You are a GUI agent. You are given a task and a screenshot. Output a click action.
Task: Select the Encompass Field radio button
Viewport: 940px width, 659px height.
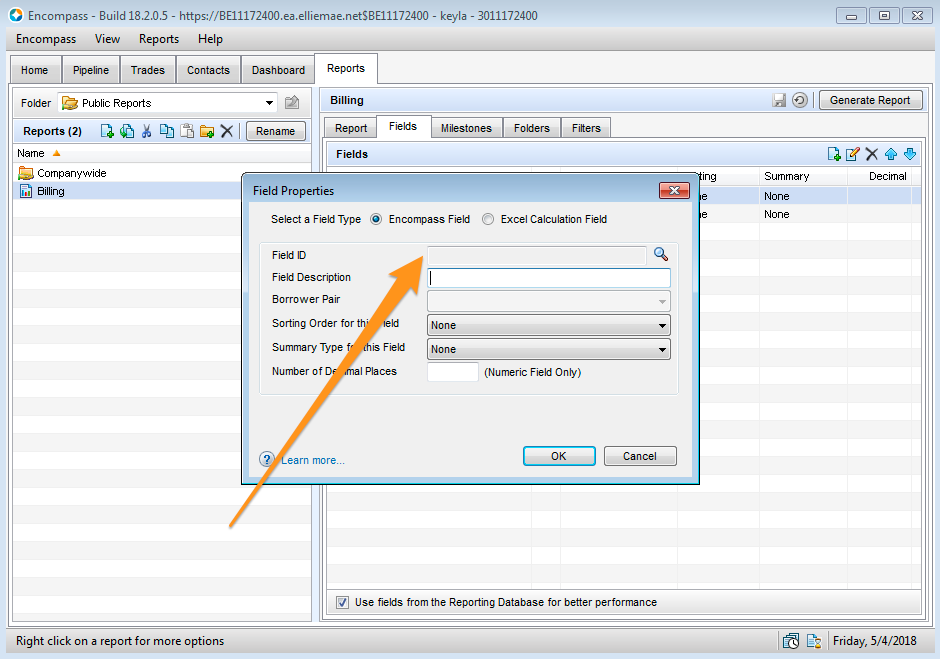[376, 219]
